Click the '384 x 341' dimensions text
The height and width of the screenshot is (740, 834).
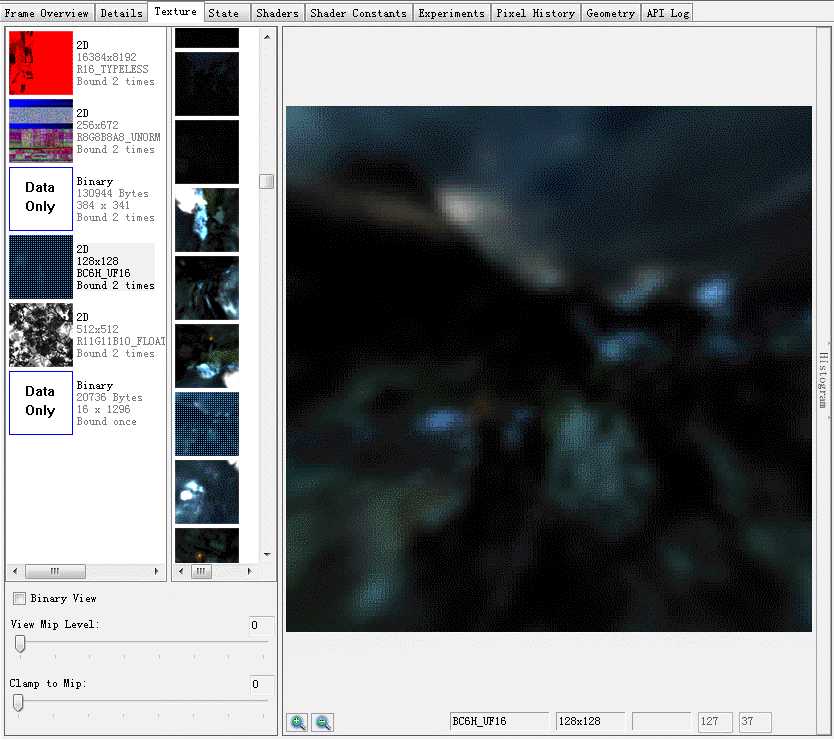[x=103, y=205]
